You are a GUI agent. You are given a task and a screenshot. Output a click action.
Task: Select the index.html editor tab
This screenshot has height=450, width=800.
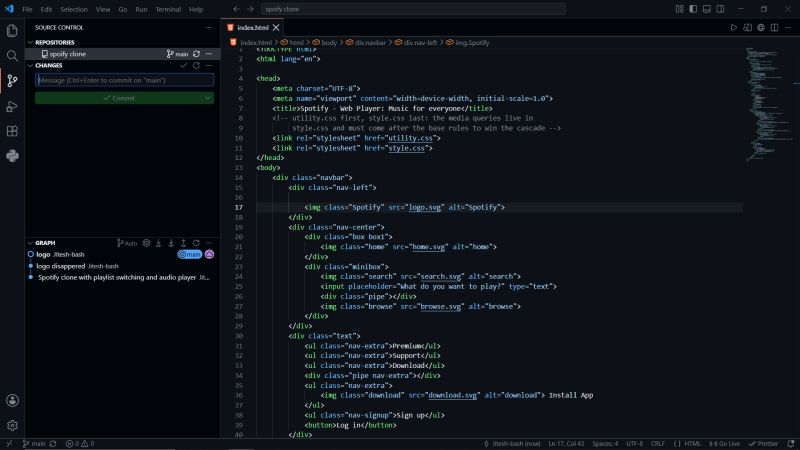coord(253,28)
